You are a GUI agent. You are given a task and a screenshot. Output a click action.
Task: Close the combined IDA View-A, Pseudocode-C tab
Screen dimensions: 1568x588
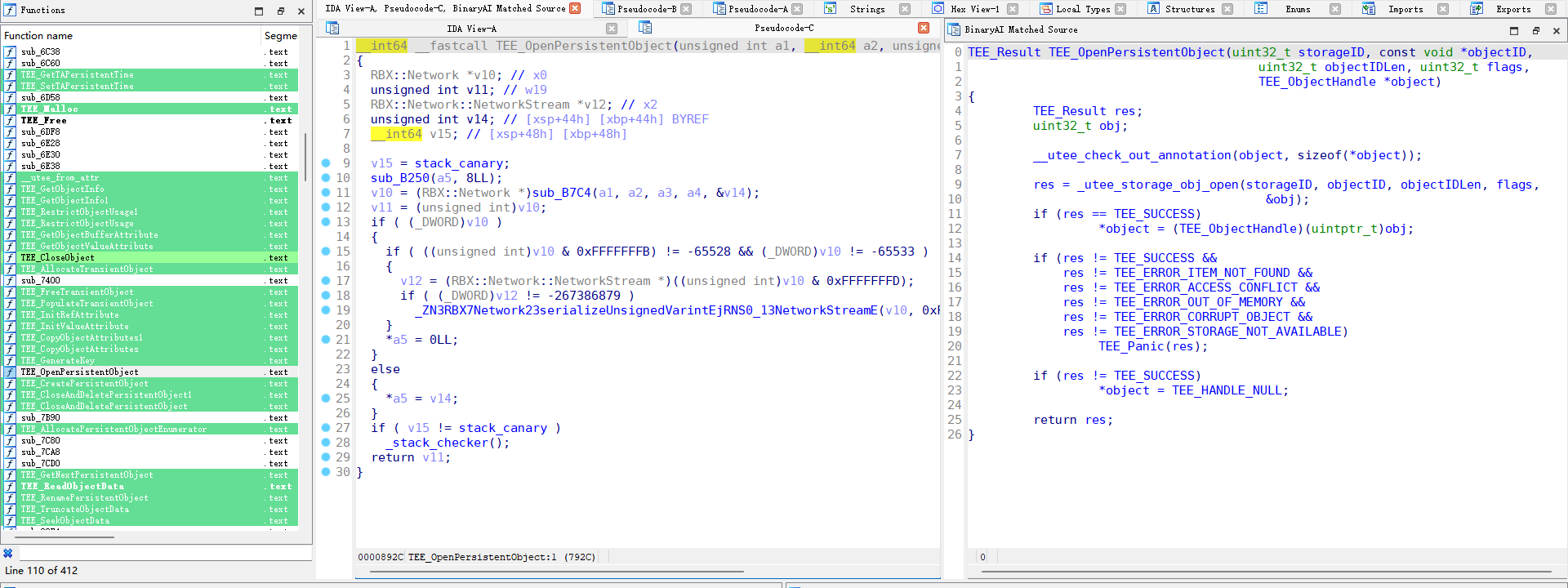[x=575, y=8]
